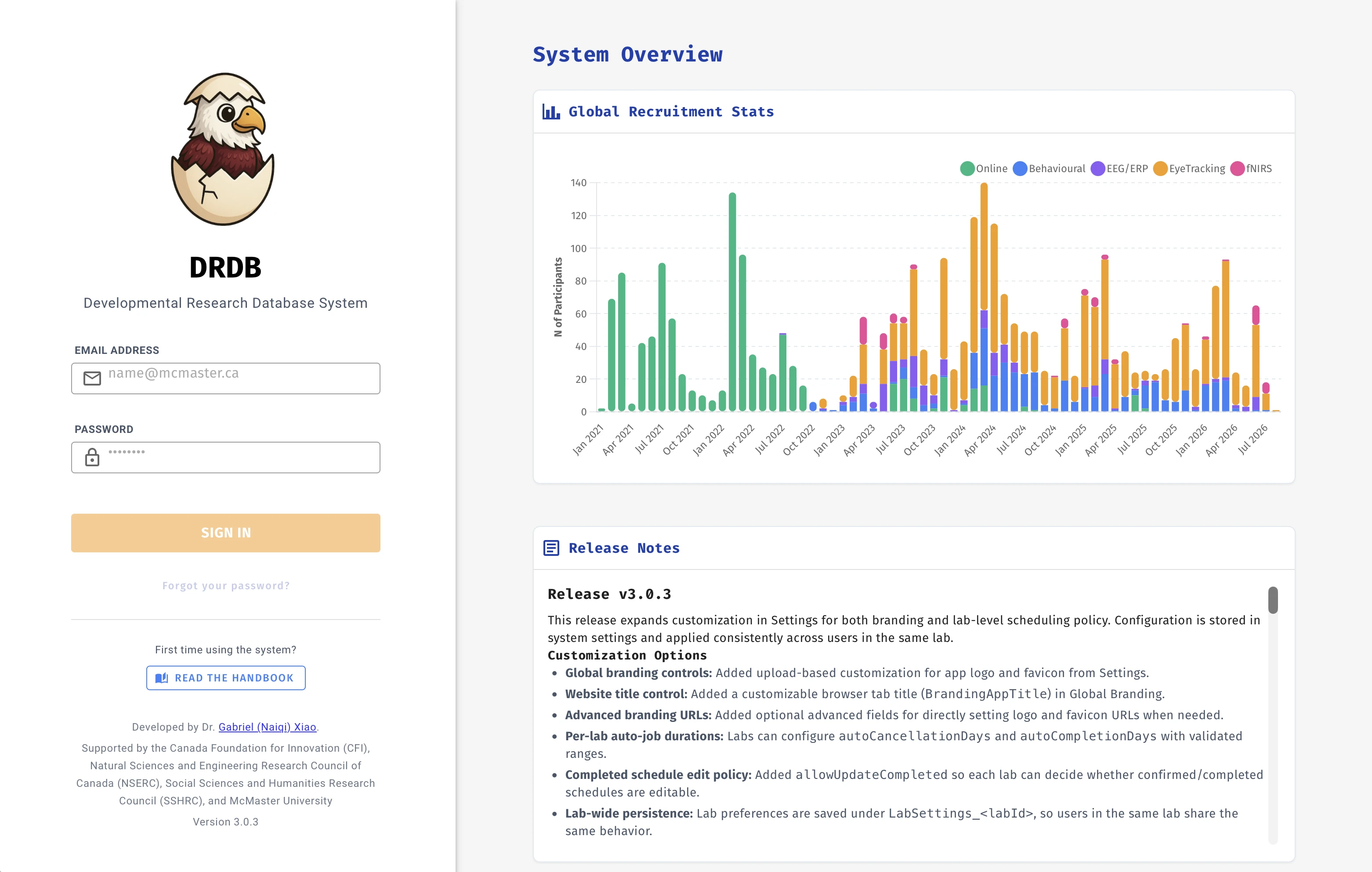
Task: Click the Release Notes panel title
Action: [624, 548]
